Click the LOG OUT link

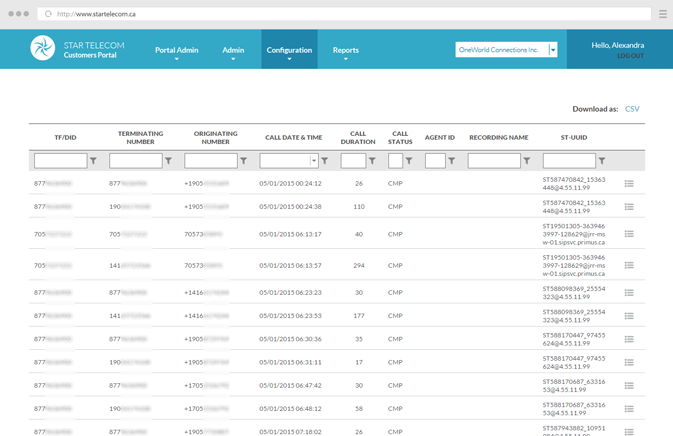[x=631, y=56]
